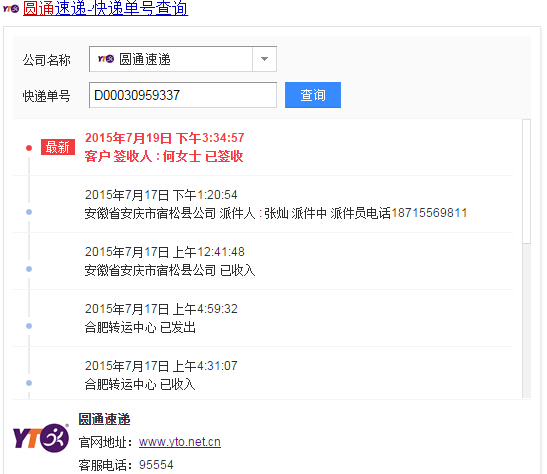Click the red timeline dot for latest status
The image size is (547, 474).
[x=29, y=148]
